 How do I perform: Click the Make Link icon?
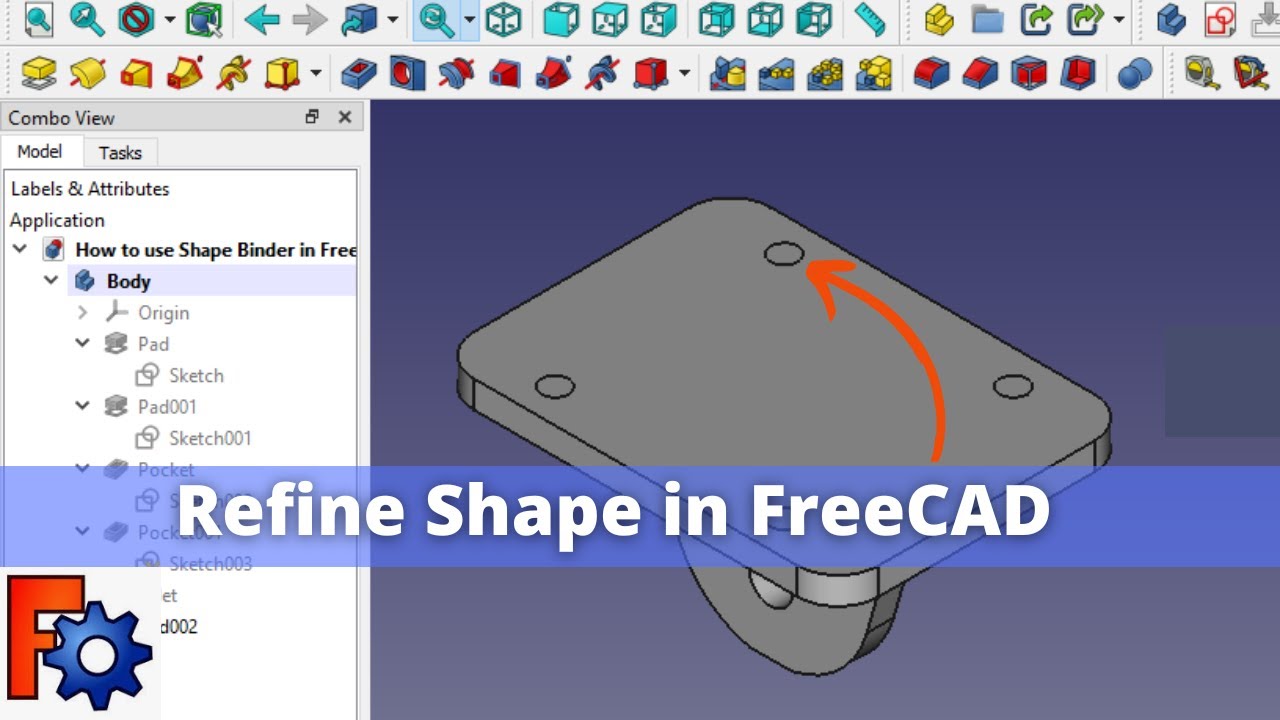click(1037, 19)
